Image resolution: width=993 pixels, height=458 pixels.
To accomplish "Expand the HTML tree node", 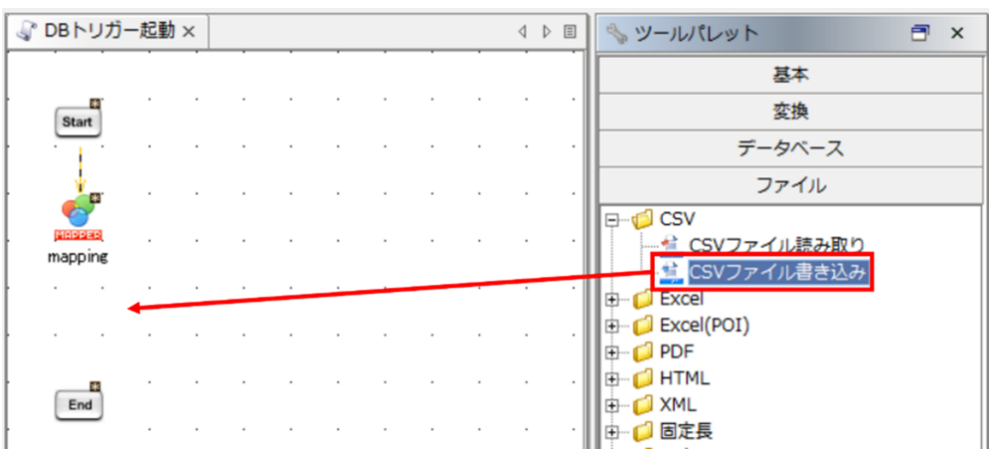I will coord(612,379).
